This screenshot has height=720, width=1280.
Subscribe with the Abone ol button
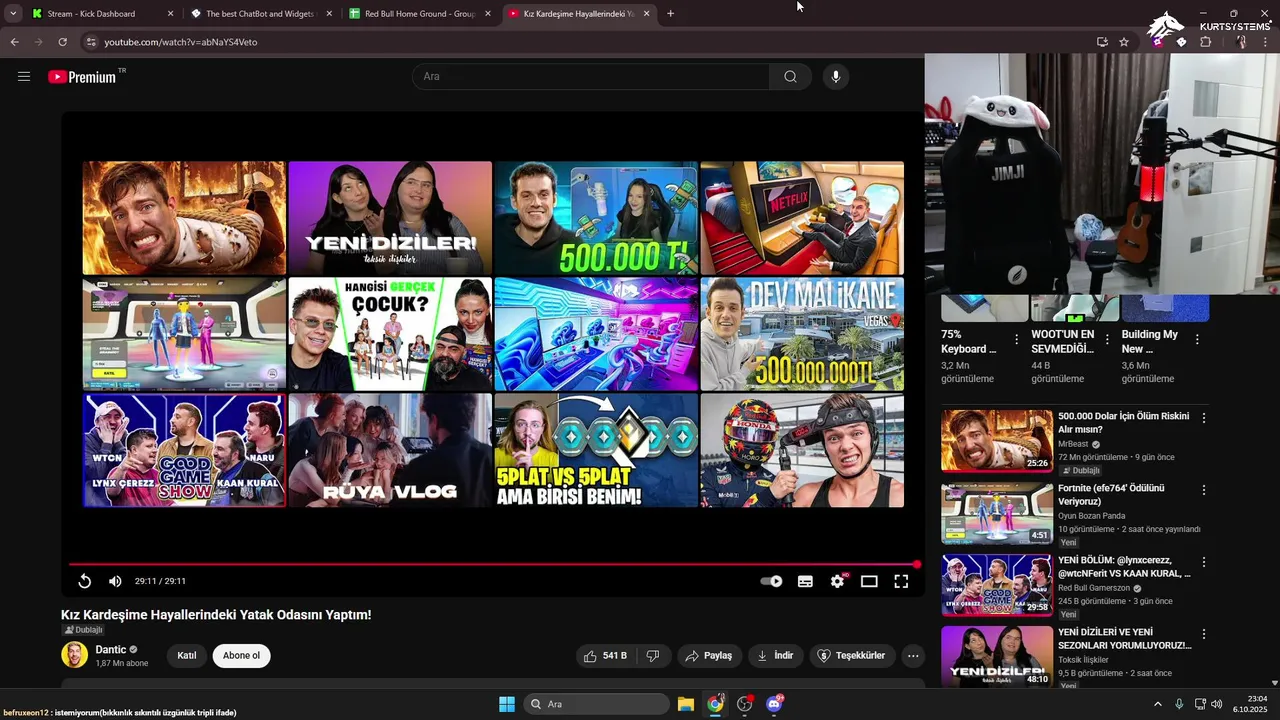tap(241, 656)
